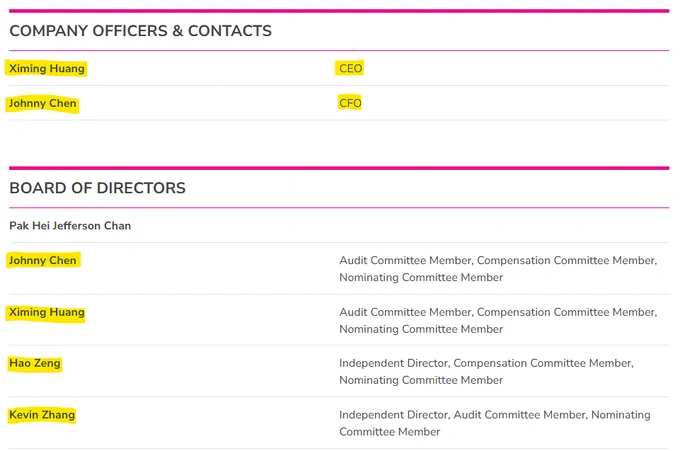
Task: Select Johnny Chen under Board of Directors
Action: 42,260
